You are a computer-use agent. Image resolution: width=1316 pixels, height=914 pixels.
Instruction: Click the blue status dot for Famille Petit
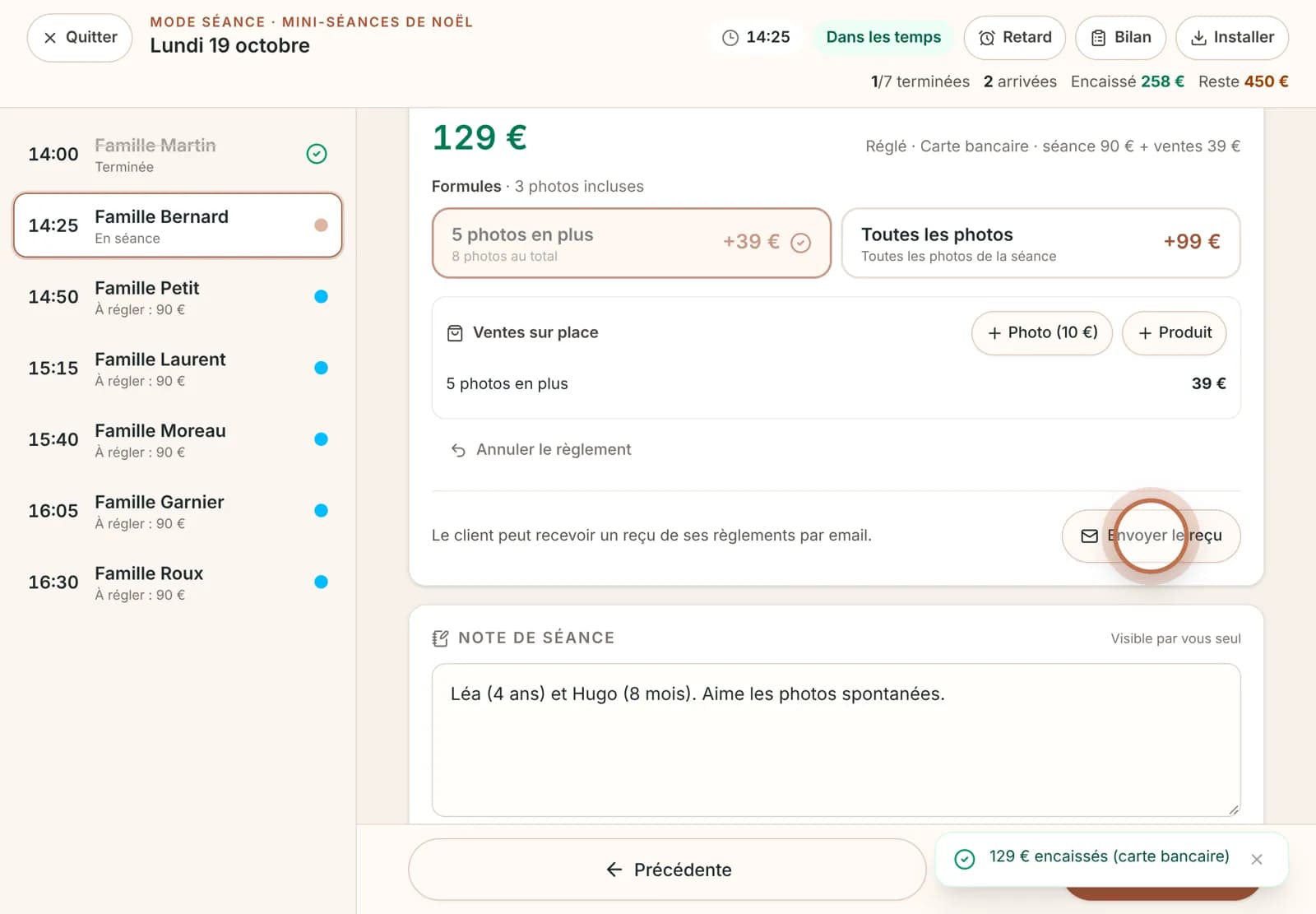(x=321, y=297)
